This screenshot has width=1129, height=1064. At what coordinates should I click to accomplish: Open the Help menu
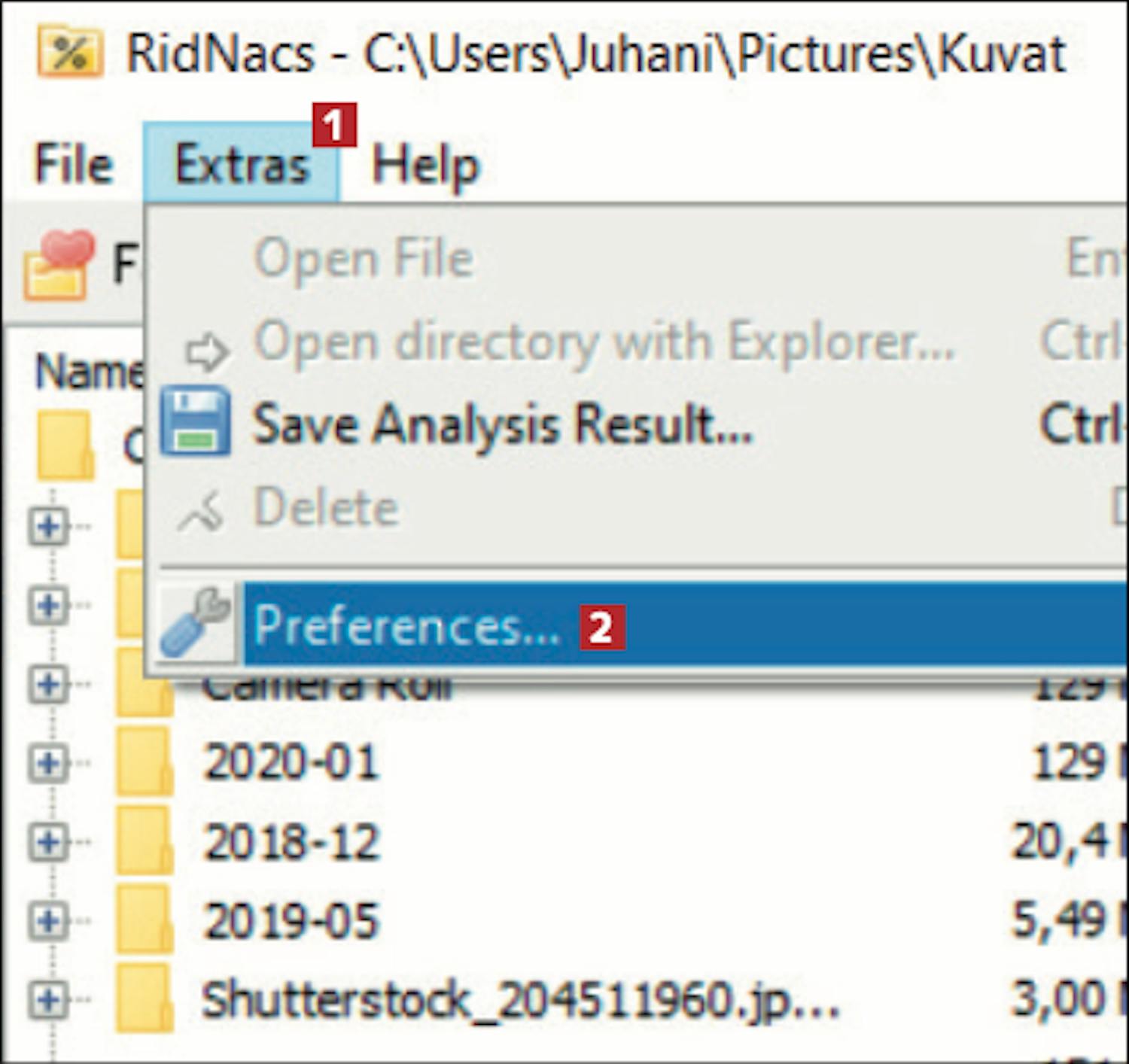click(425, 164)
